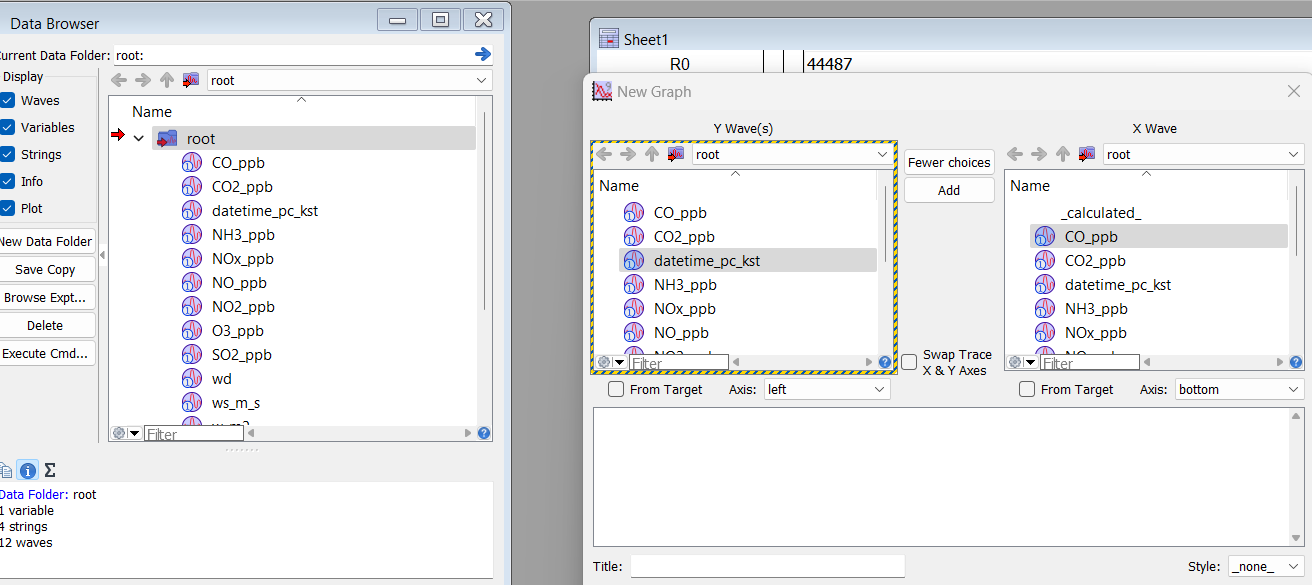Click the up-arrow parent folder icon in X Wave panel
Image resolution: width=1312 pixels, height=585 pixels.
pos(1062,154)
